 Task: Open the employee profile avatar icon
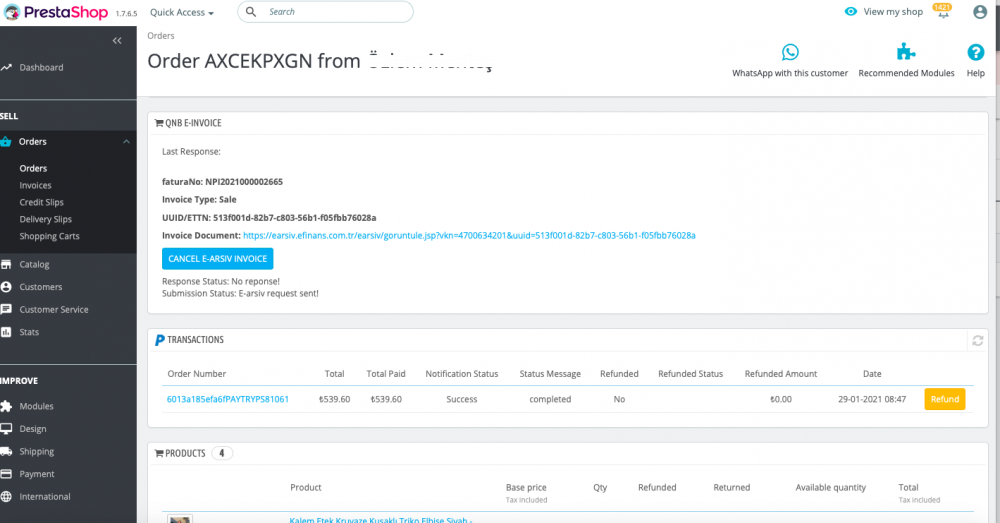[980, 11]
